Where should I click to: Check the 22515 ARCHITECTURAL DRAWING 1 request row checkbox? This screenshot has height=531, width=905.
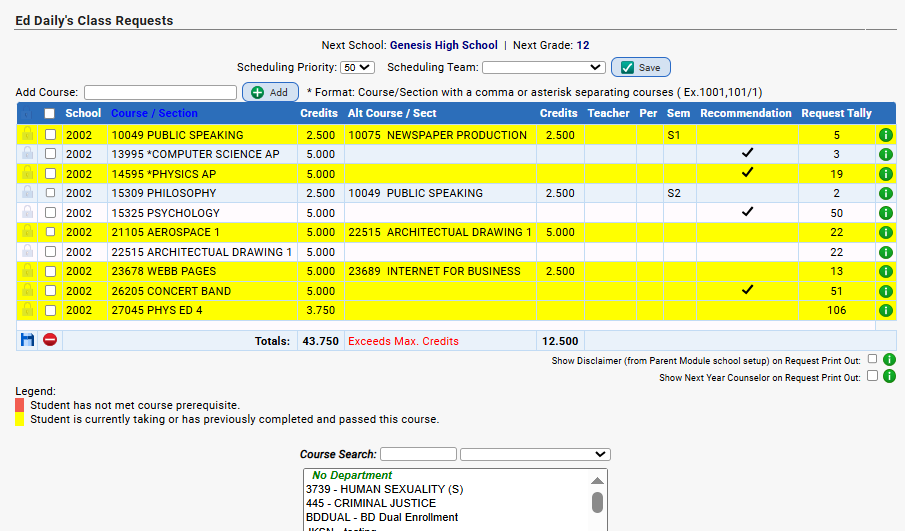[x=50, y=252]
